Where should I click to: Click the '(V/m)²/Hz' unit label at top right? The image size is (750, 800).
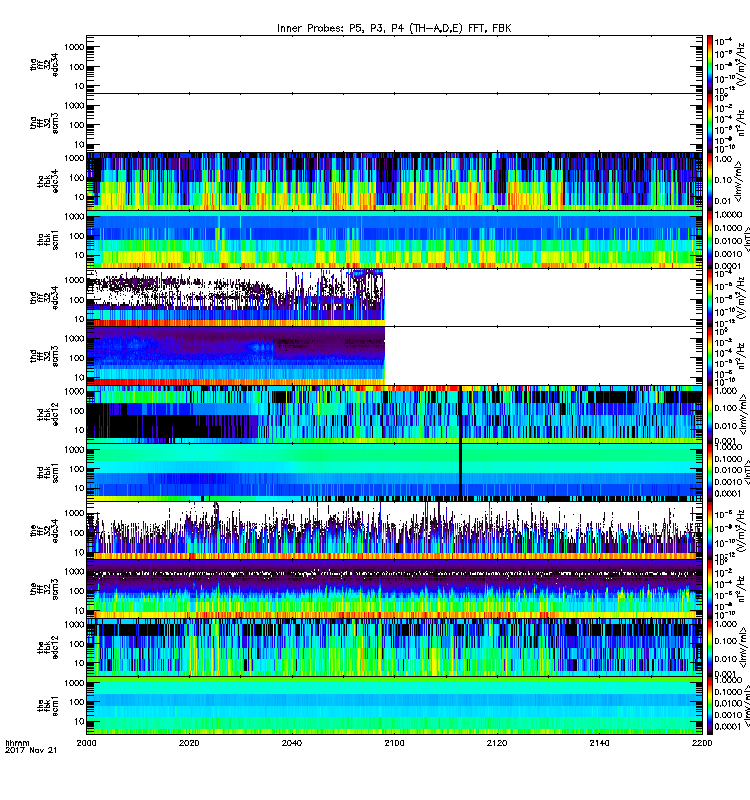[x=743, y=64]
